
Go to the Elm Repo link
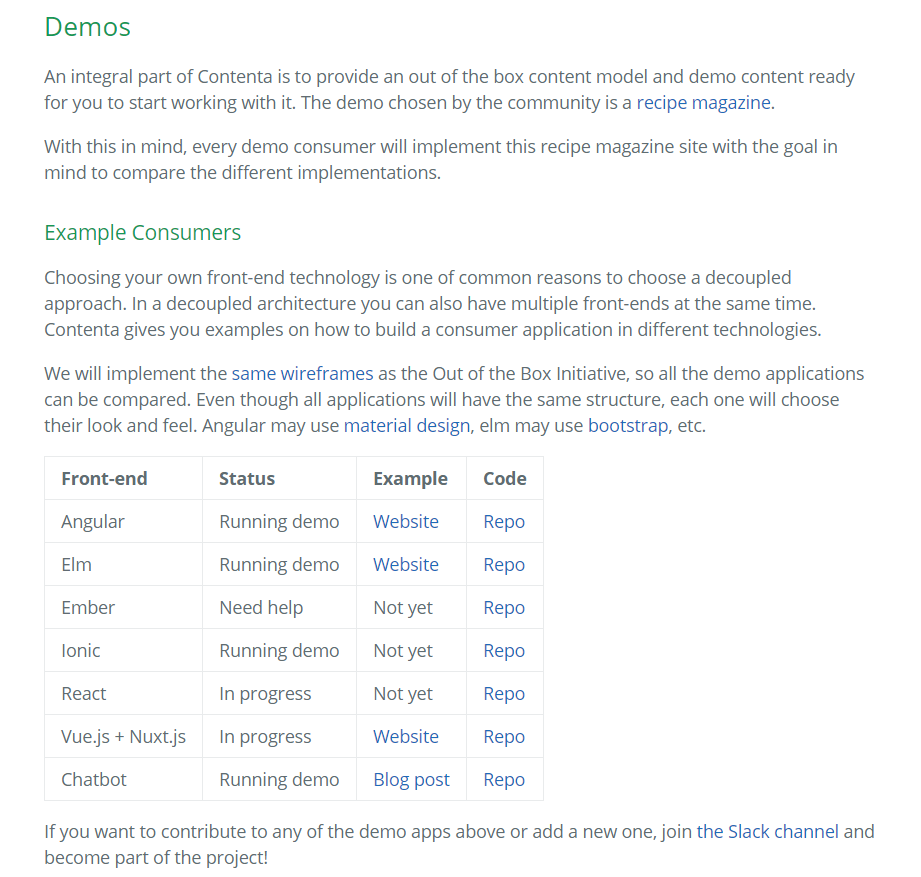coord(504,564)
